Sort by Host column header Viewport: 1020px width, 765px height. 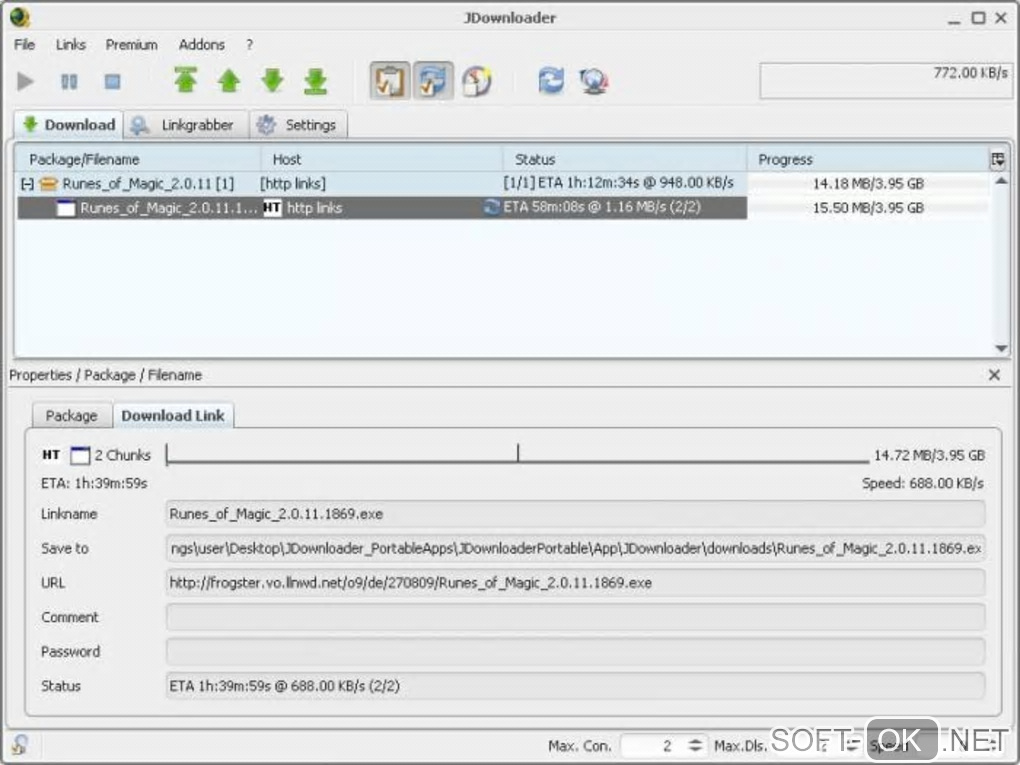pyautogui.click(x=382, y=159)
